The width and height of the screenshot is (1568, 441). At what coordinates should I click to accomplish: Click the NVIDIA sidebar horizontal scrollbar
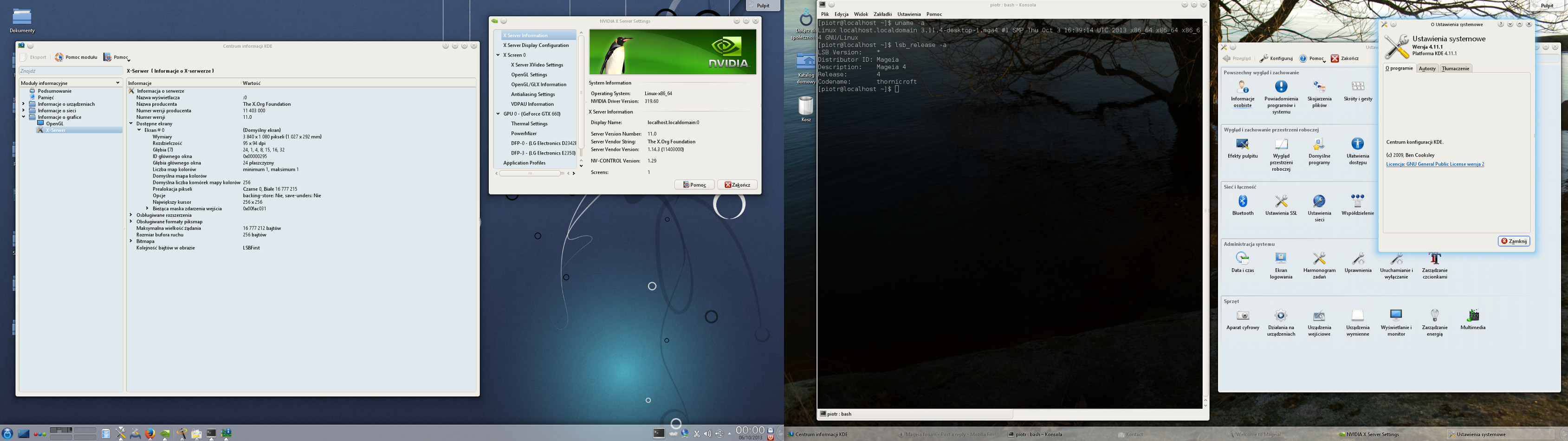point(530,174)
